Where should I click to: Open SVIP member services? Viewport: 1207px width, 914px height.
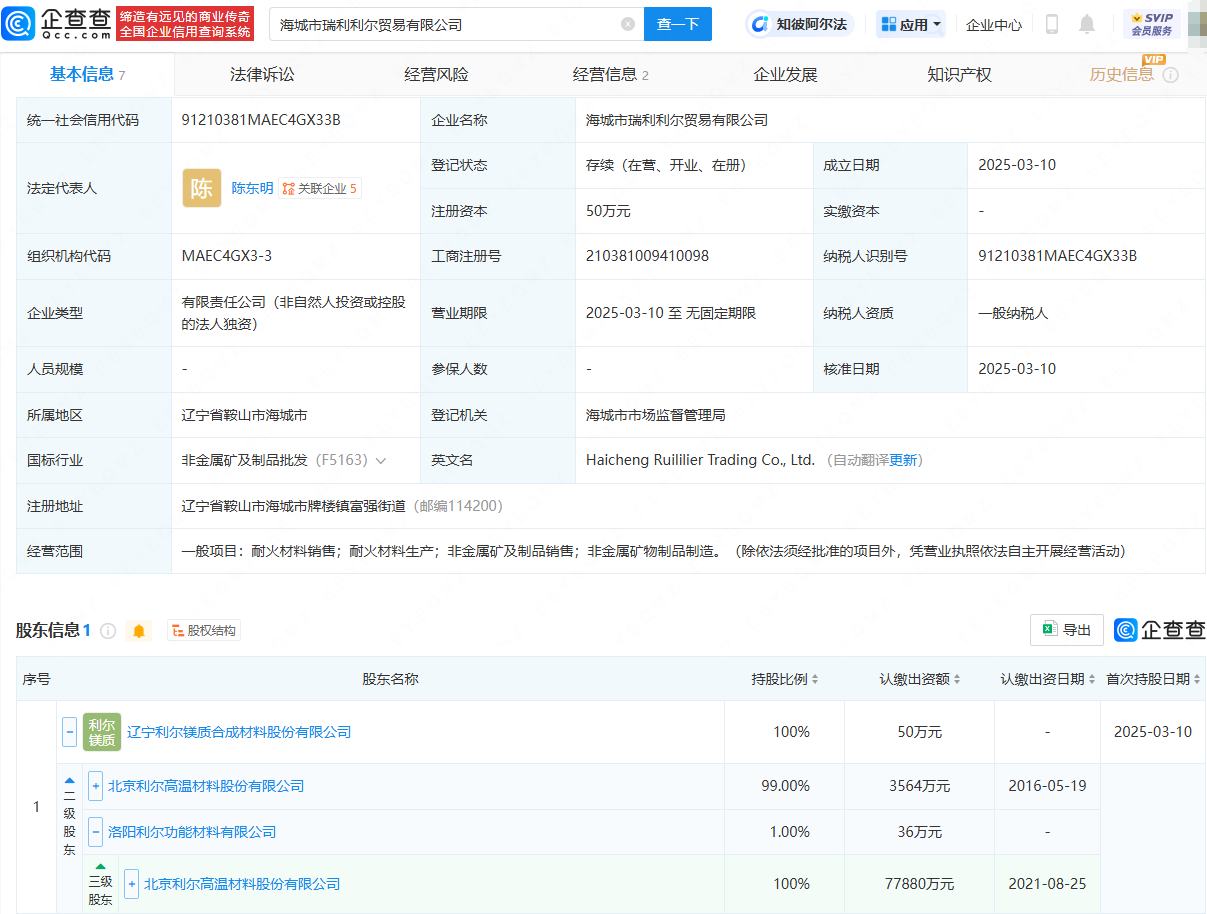[x=1151, y=24]
